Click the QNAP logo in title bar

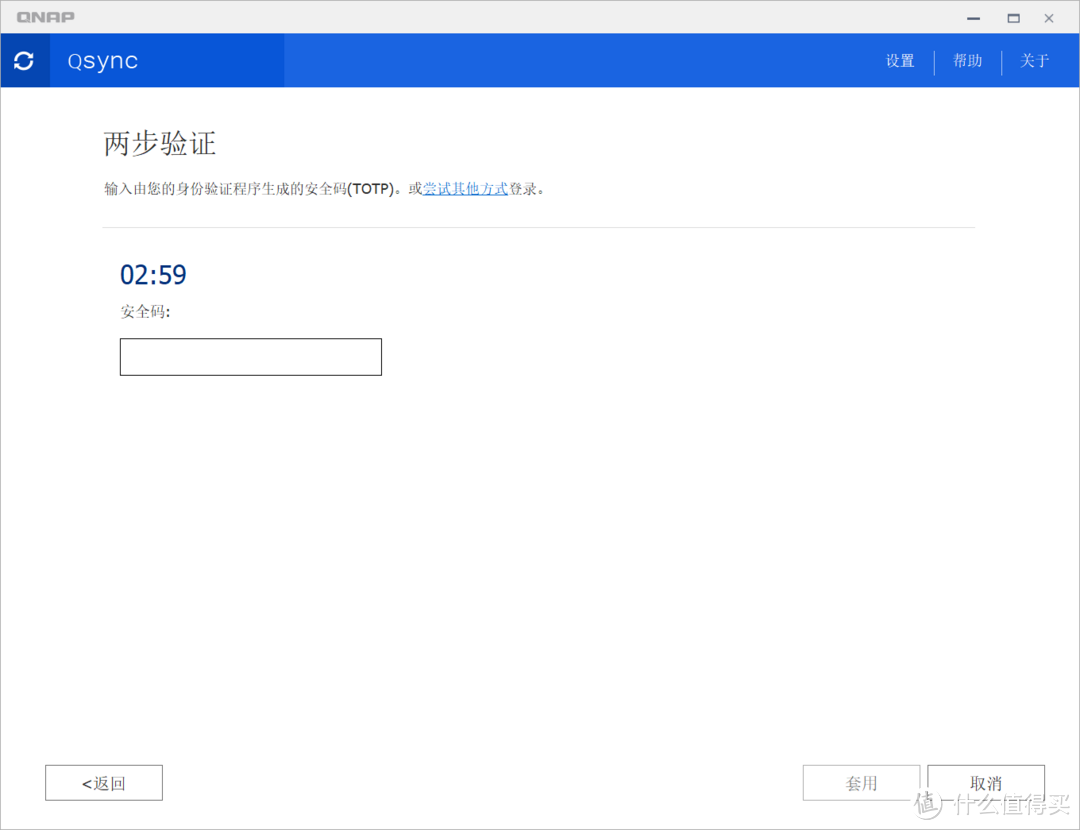coord(45,17)
